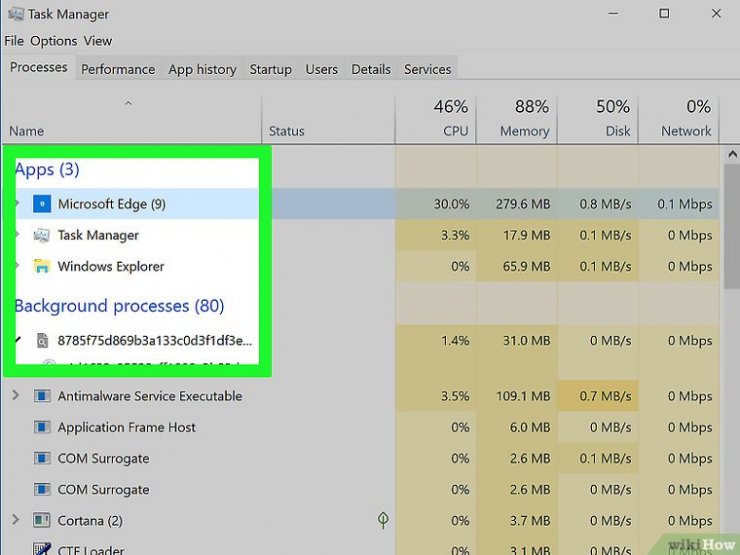Image resolution: width=740 pixels, height=555 pixels.
Task: Expand the Microsoft Edge (9) group
Action: pyautogui.click(x=17, y=203)
